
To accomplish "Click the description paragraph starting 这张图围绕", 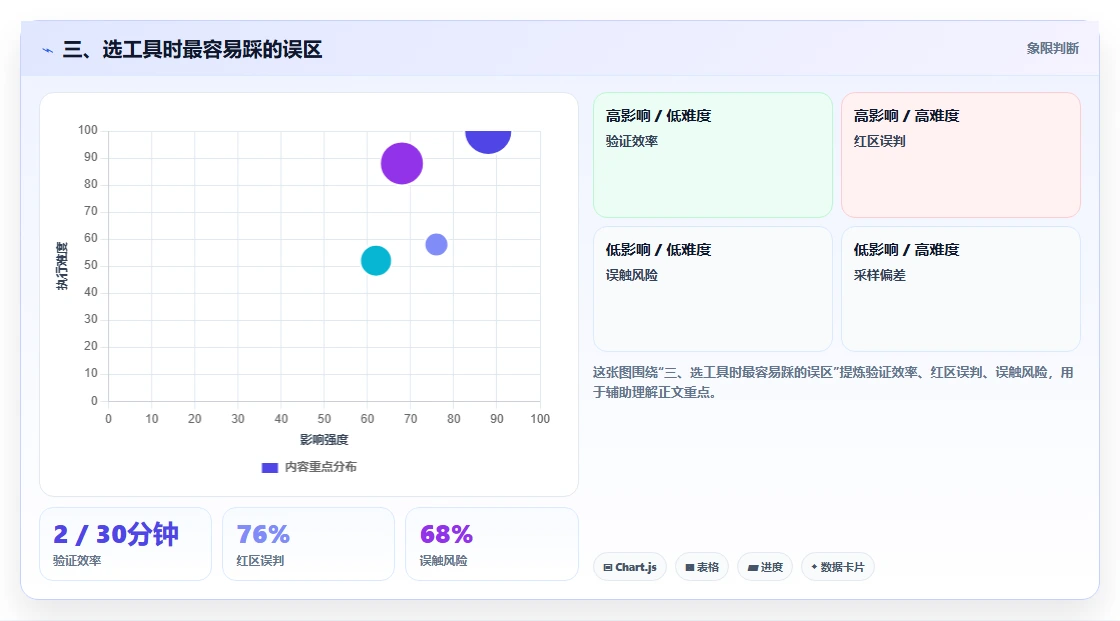I will (x=833, y=382).
